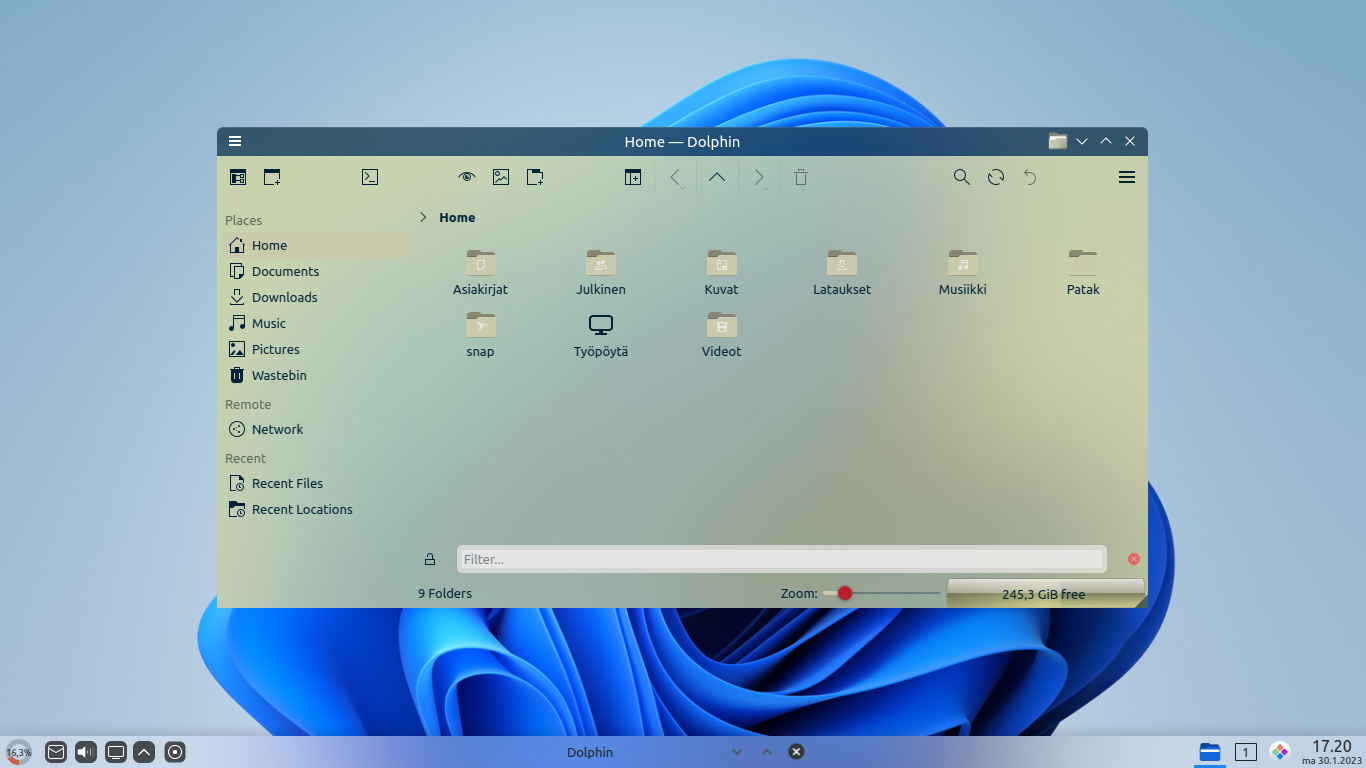This screenshot has height=768, width=1366.
Task: Select Home in the Places panel
Action: tap(315, 245)
